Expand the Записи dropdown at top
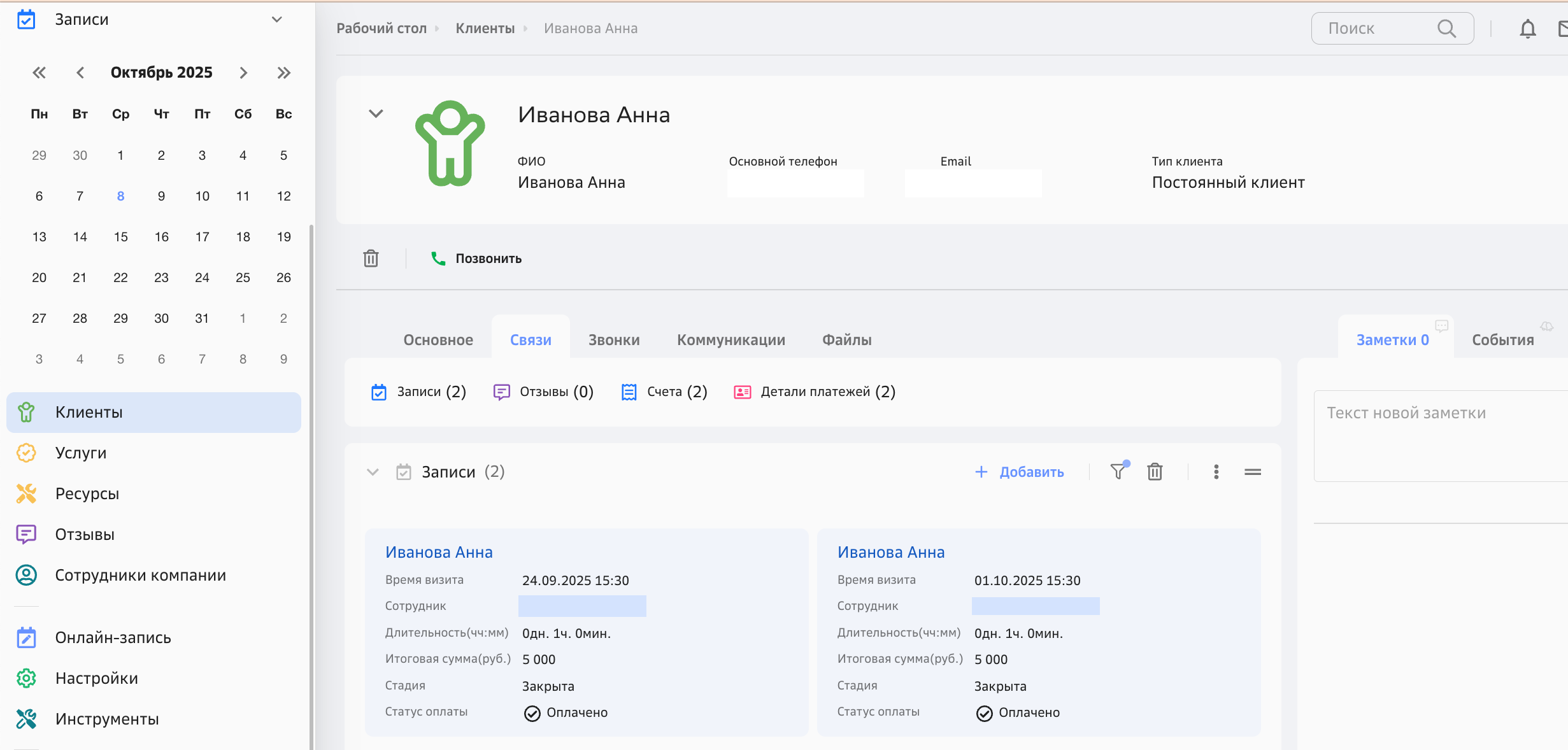The width and height of the screenshot is (1568, 750). tap(276, 20)
